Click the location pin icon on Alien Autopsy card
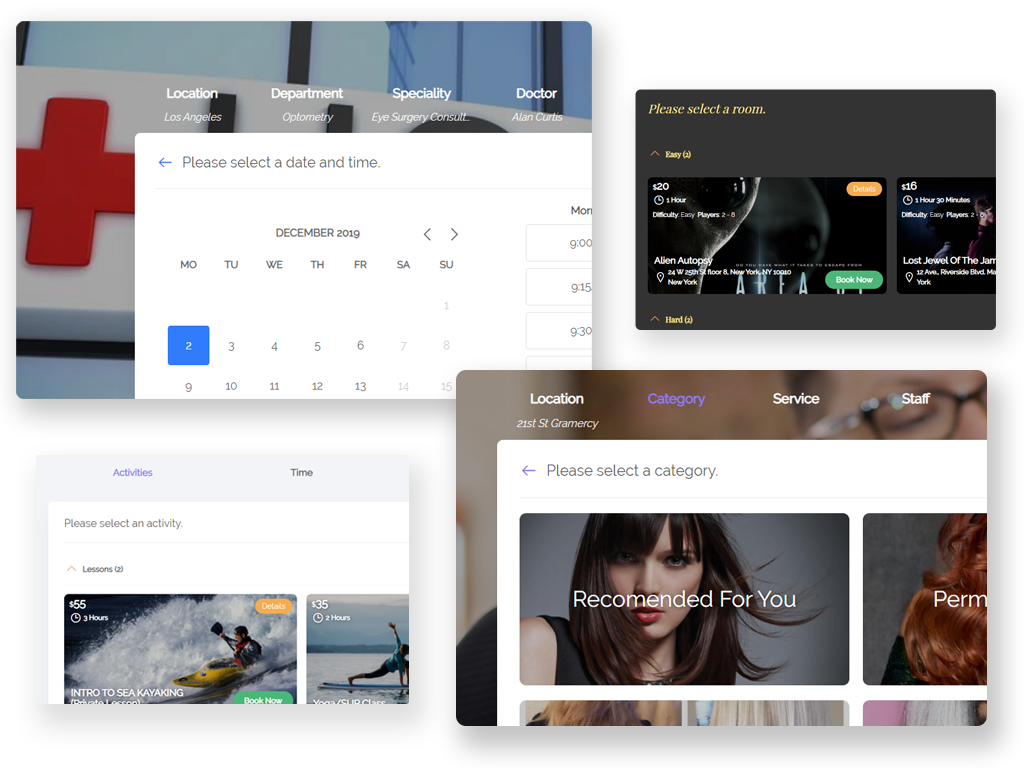Image resolution: width=1024 pixels, height=768 pixels. click(x=660, y=277)
